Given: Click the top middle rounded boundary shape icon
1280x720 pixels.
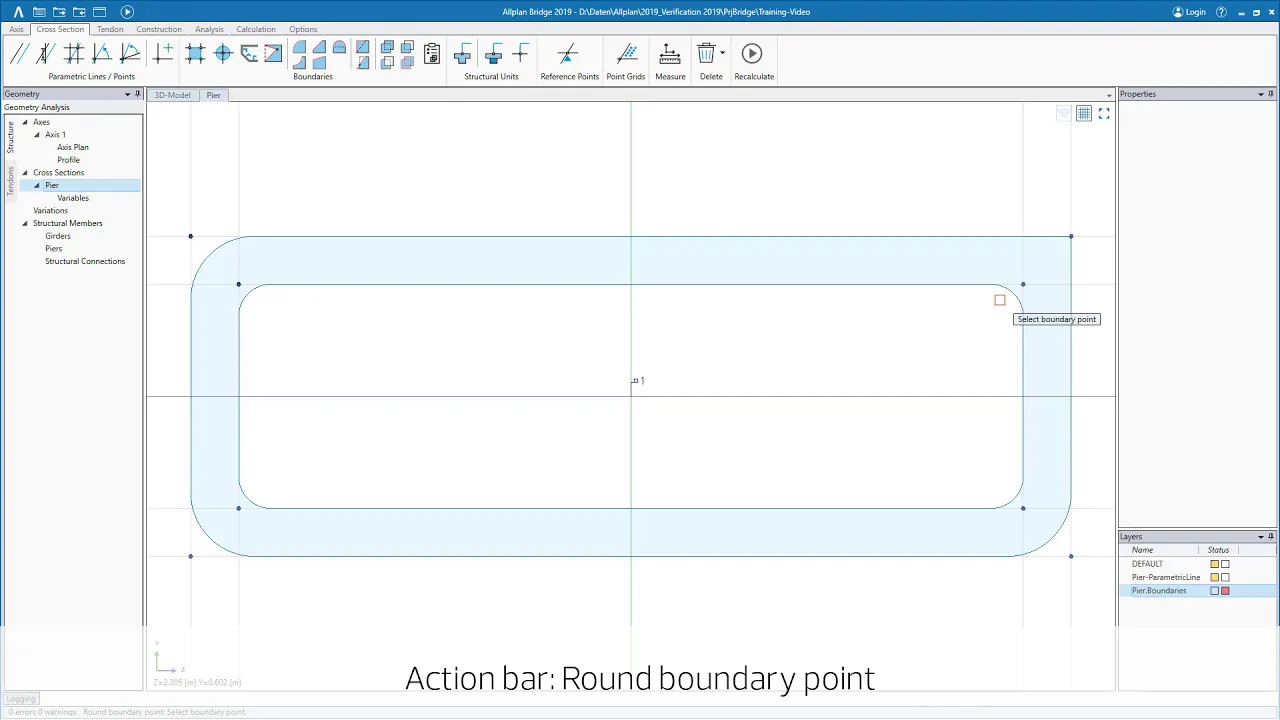Looking at the screenshot, I should coord(319,47).
